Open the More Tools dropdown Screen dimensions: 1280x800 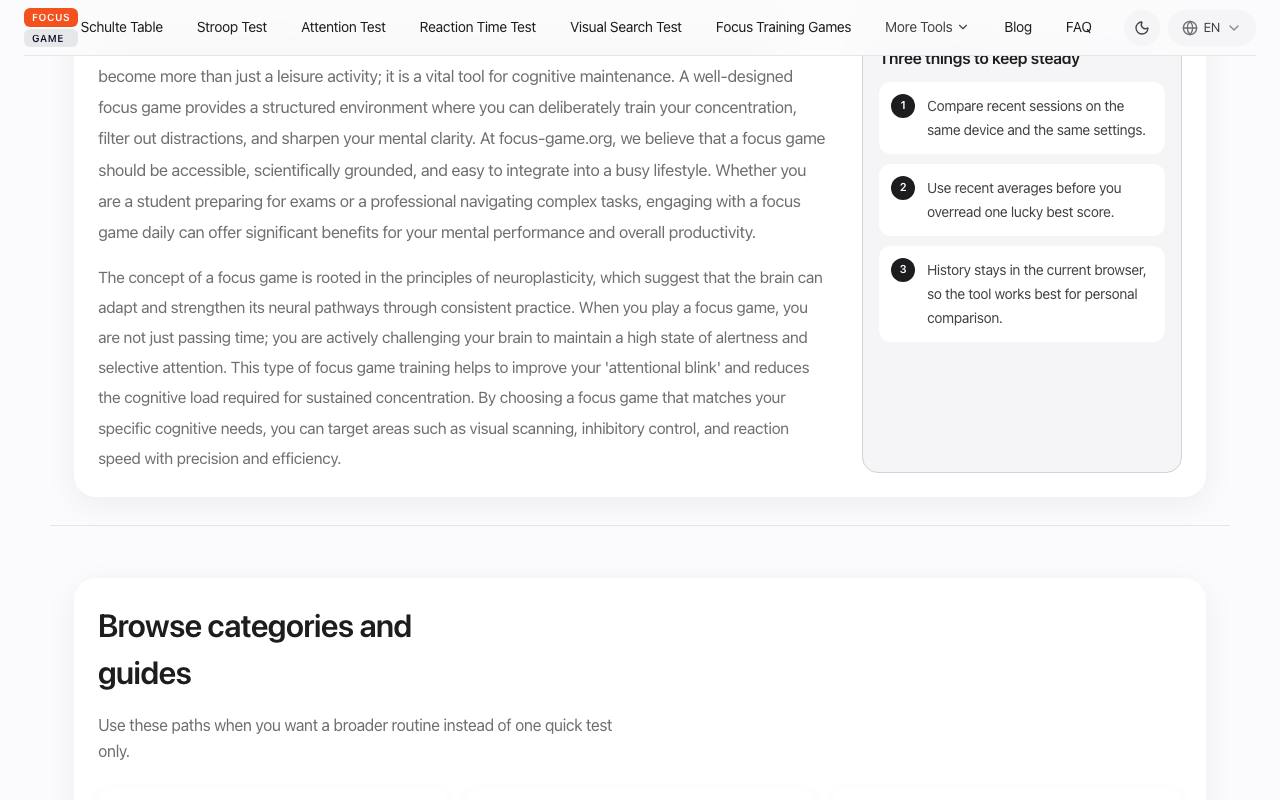(x=926, y=27)
